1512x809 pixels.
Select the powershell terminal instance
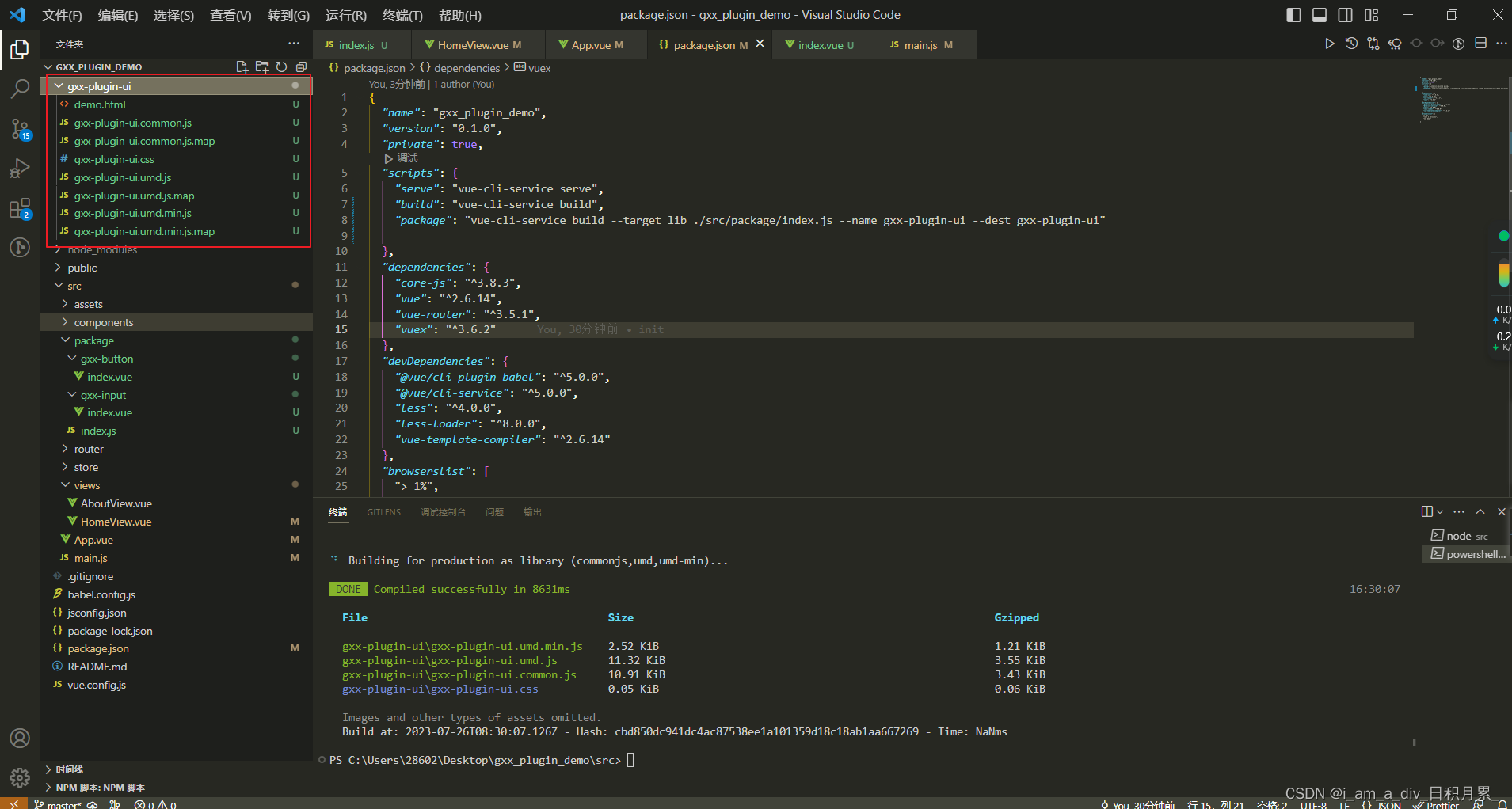pyautogui.click(x=1466, y=554)
